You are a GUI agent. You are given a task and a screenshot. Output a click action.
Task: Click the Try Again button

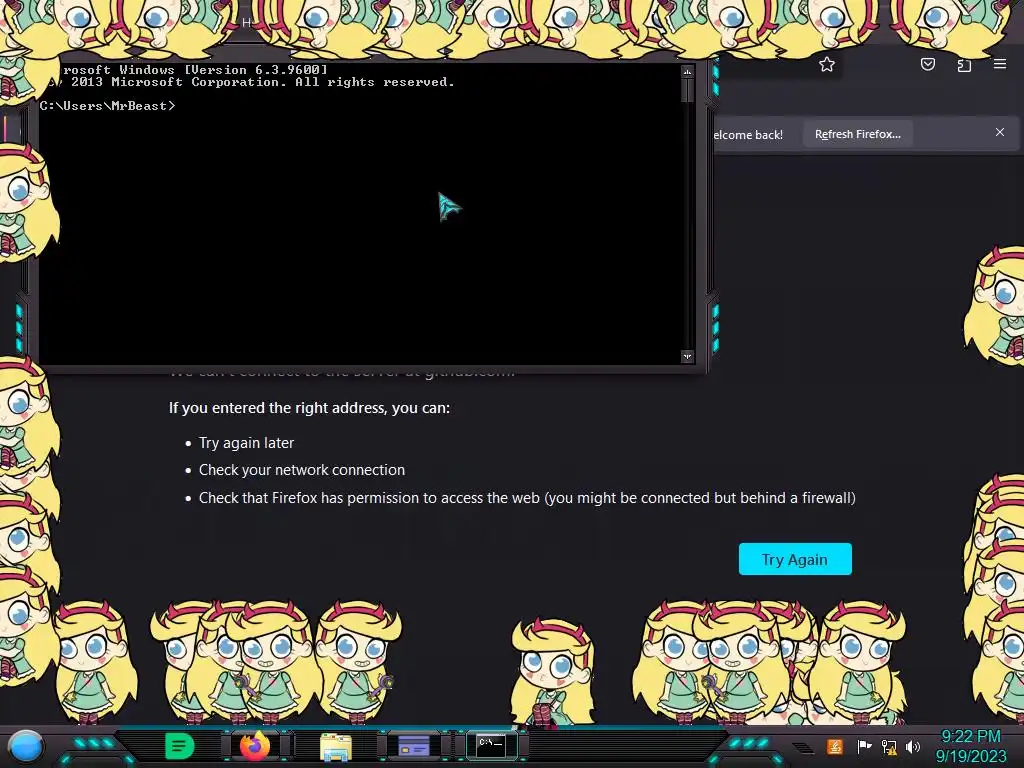click(795, 559)
